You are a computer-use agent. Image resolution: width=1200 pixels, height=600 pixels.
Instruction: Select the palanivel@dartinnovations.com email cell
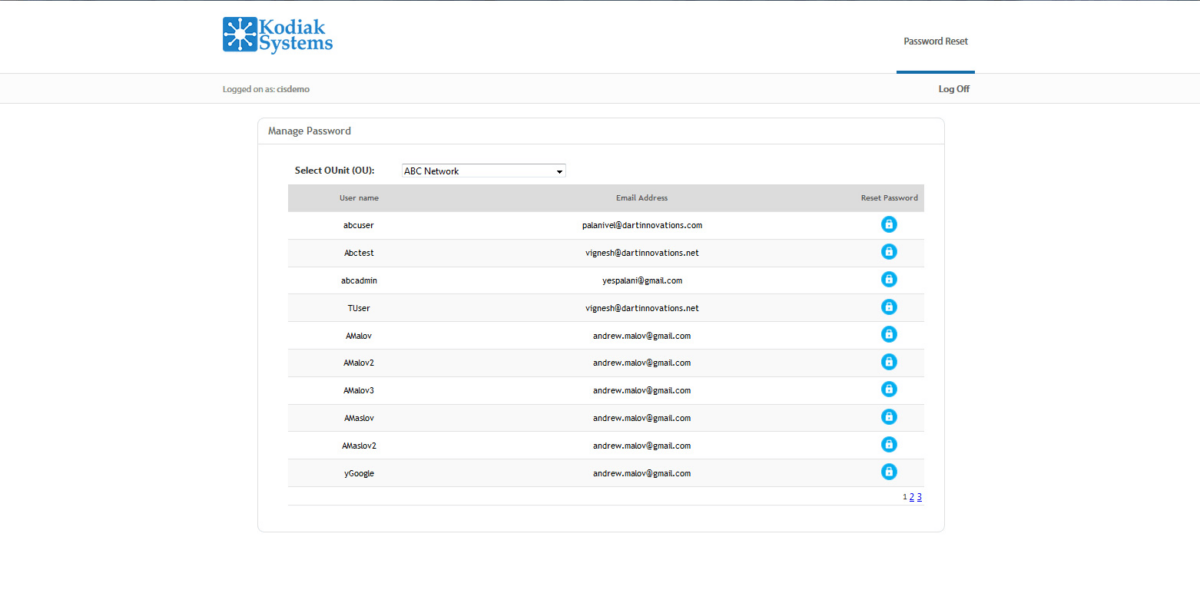click(x=641, y=225)
